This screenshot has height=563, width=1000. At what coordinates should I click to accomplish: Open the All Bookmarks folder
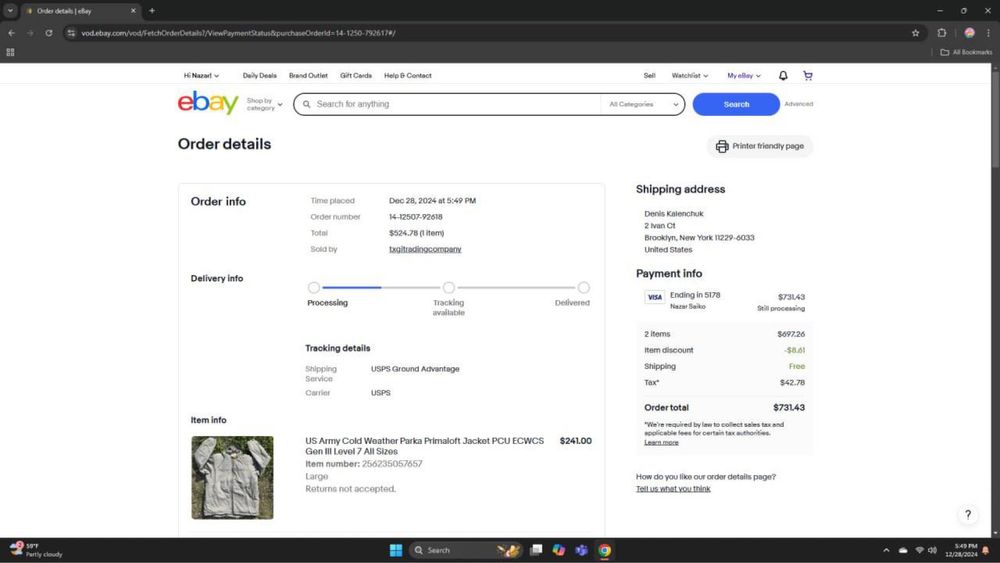click(966, 52)
